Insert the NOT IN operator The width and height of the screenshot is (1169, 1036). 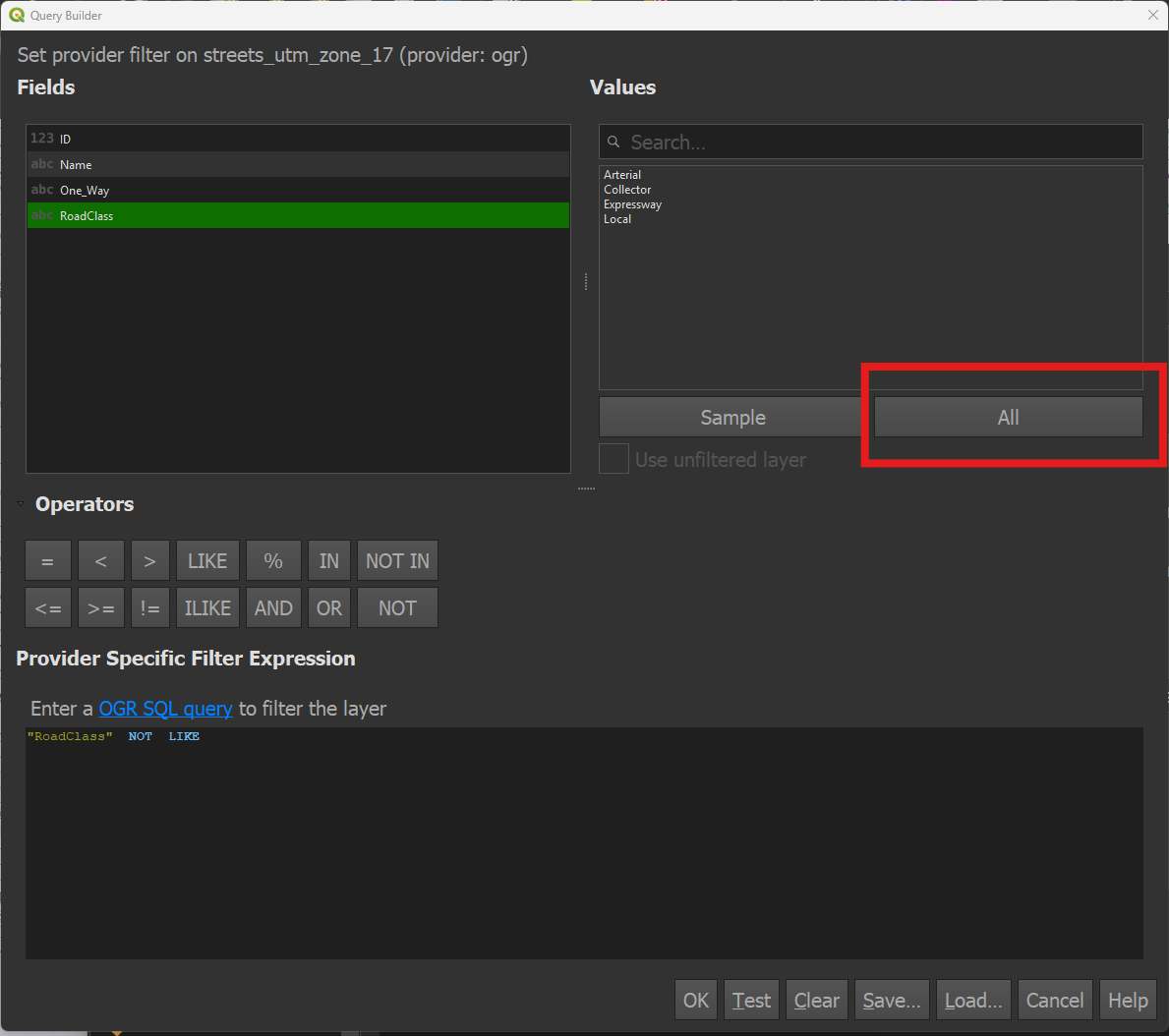(397, 560)
